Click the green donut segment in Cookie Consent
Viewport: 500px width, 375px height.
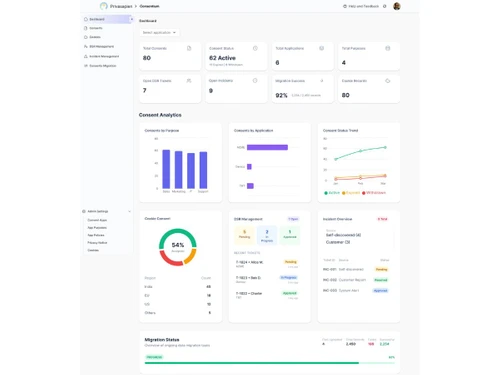[178, 232]
